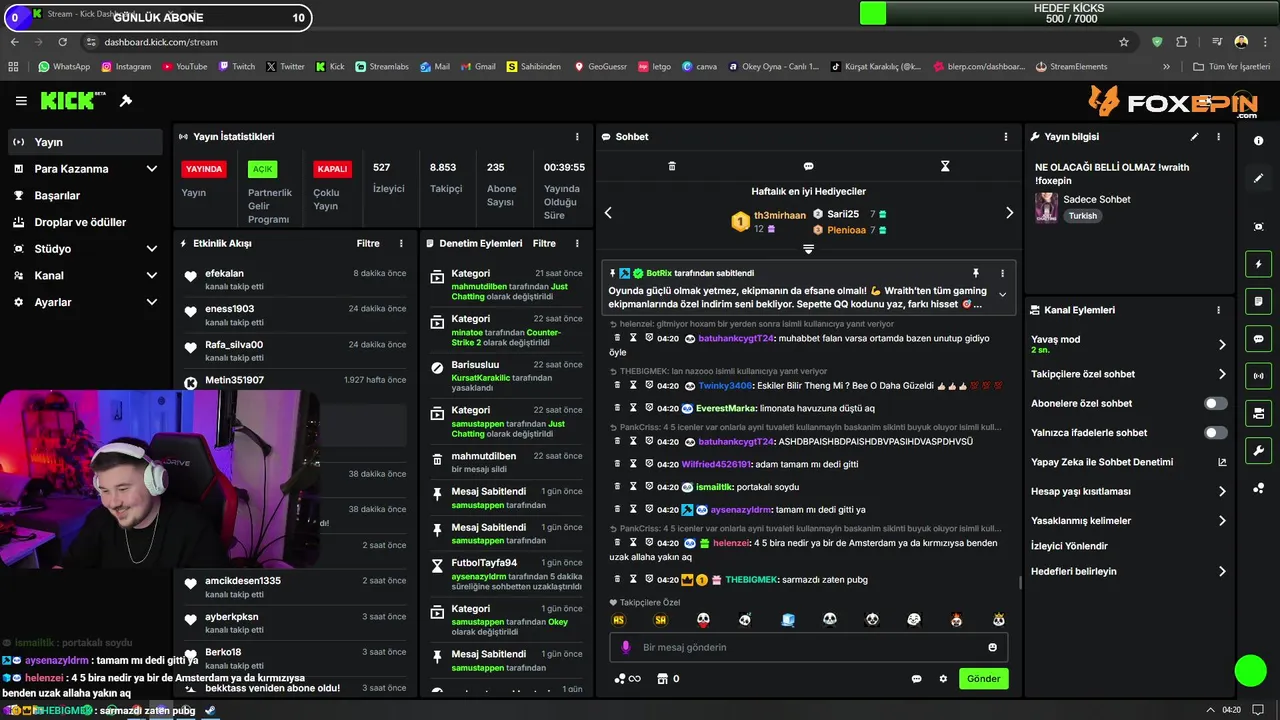This screenshot has width=1280, height=720.
Task: Click the green Gönder button
Action: point(983,678)
